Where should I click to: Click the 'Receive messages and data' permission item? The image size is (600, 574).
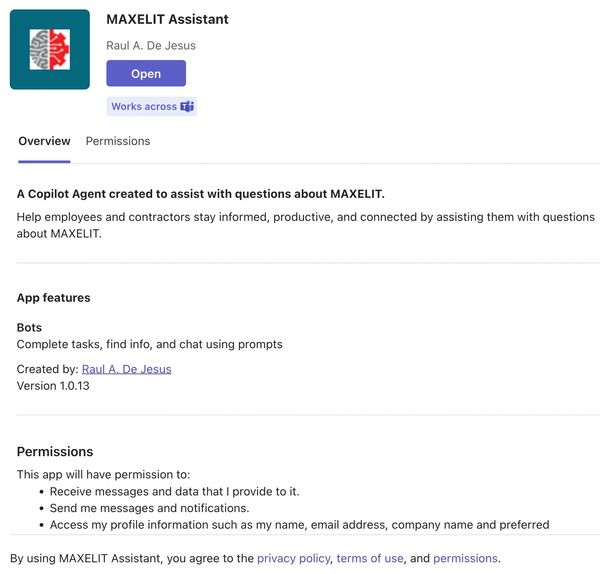(x=174, y=491)
